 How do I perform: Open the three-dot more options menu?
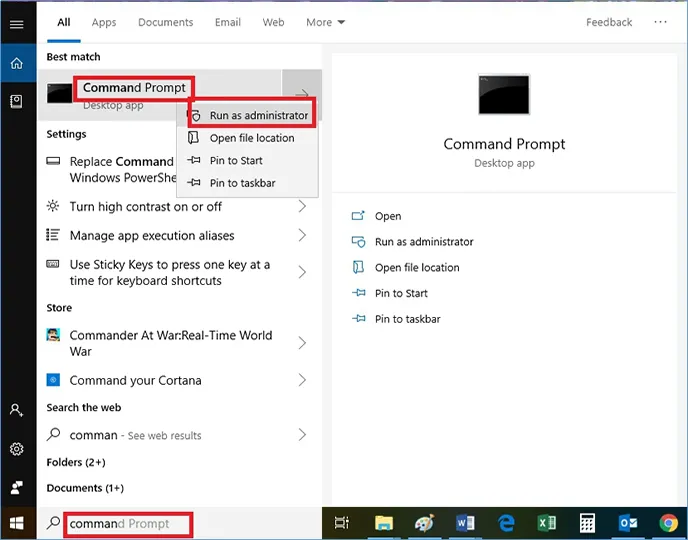tap(660, 22)
